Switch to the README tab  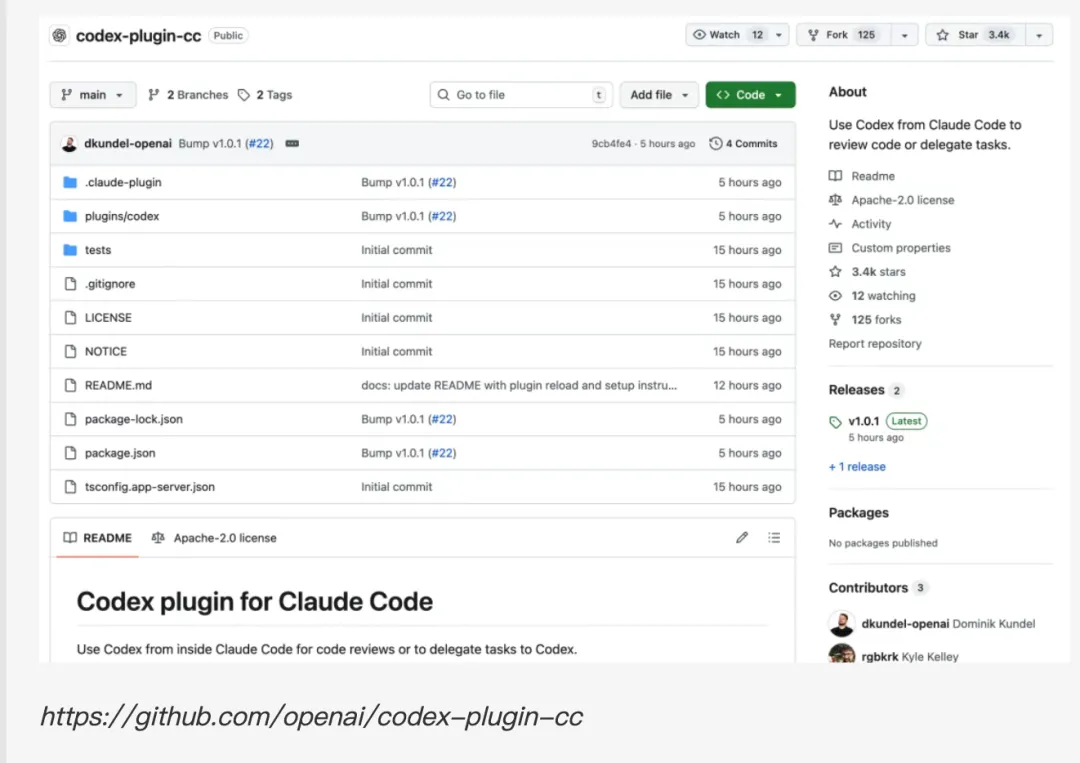point(97,538)
